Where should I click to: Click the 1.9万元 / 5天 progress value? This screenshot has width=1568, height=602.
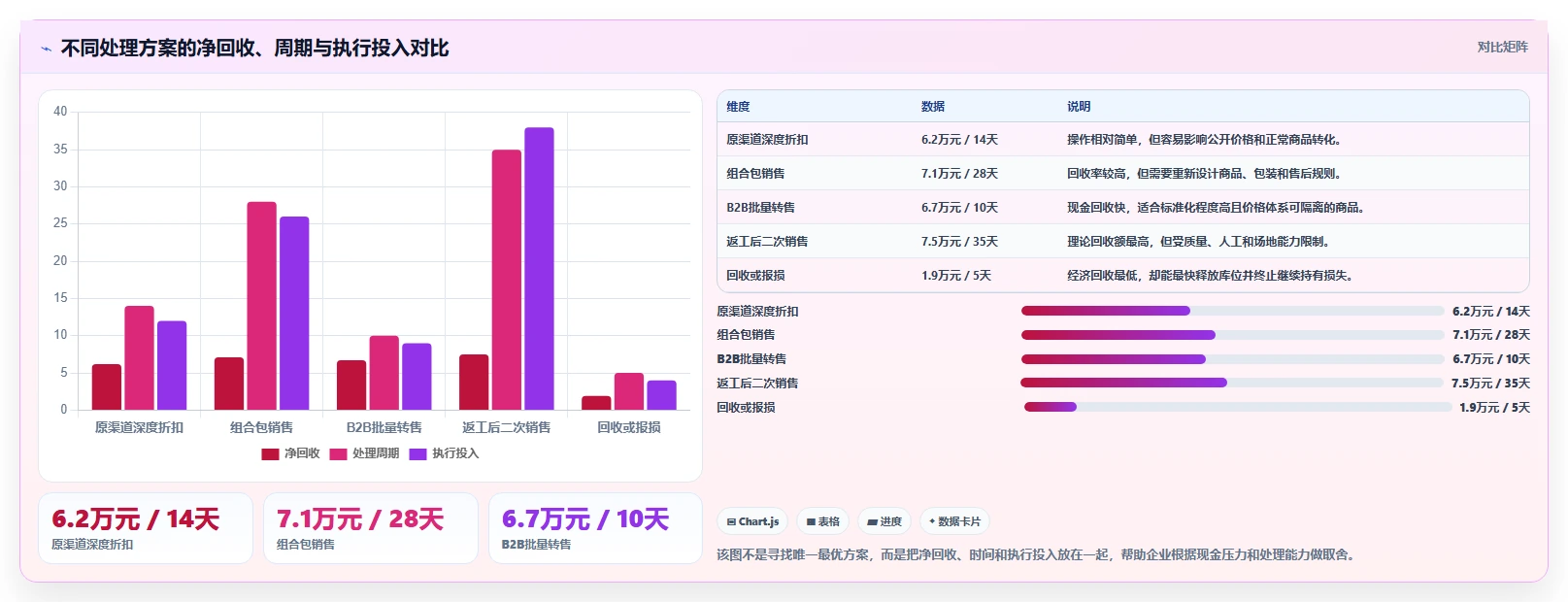[1494, 408]
